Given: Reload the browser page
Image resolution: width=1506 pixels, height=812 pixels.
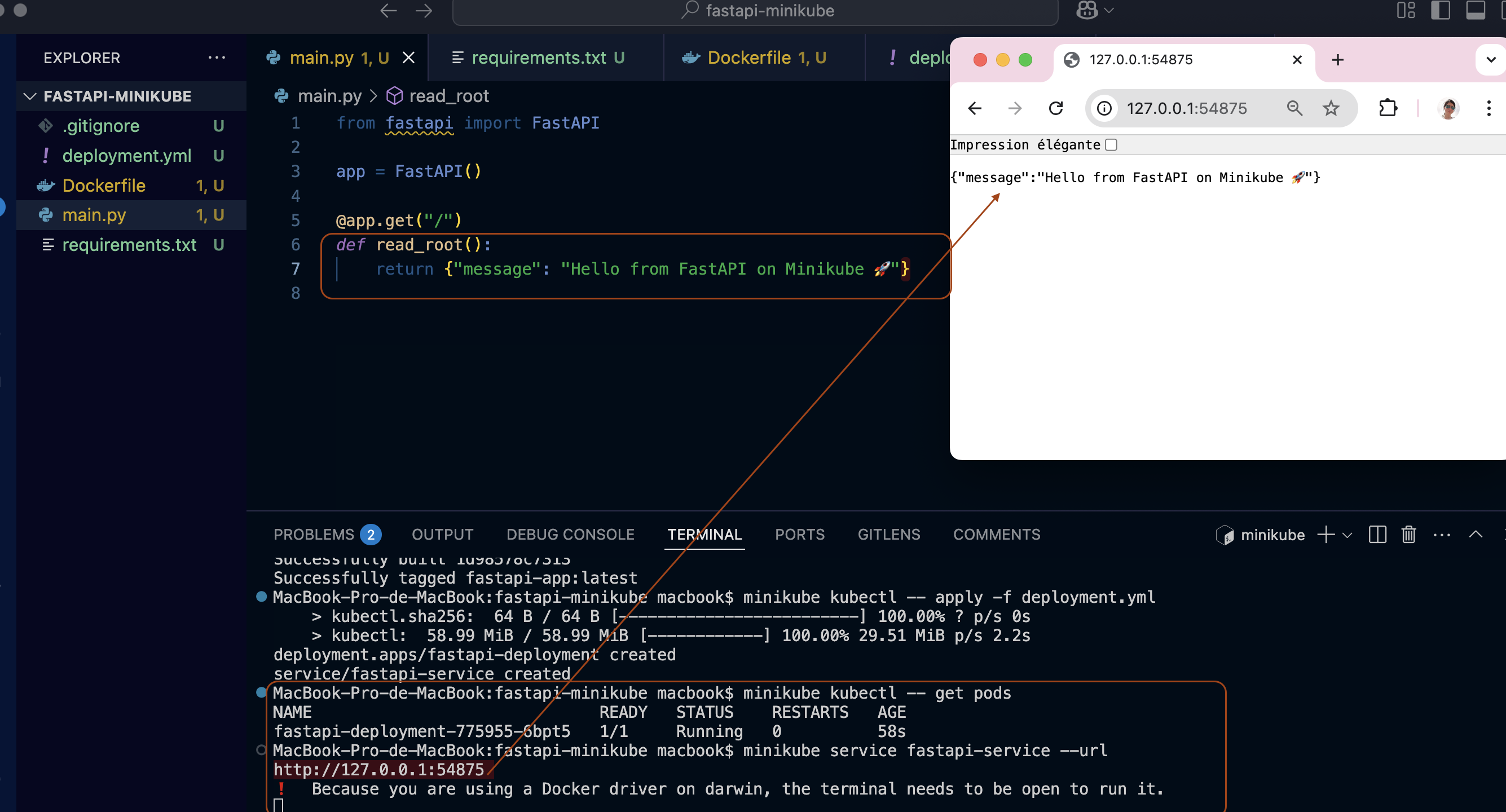Looking at the screenshot, I should tap(1056, 108).
